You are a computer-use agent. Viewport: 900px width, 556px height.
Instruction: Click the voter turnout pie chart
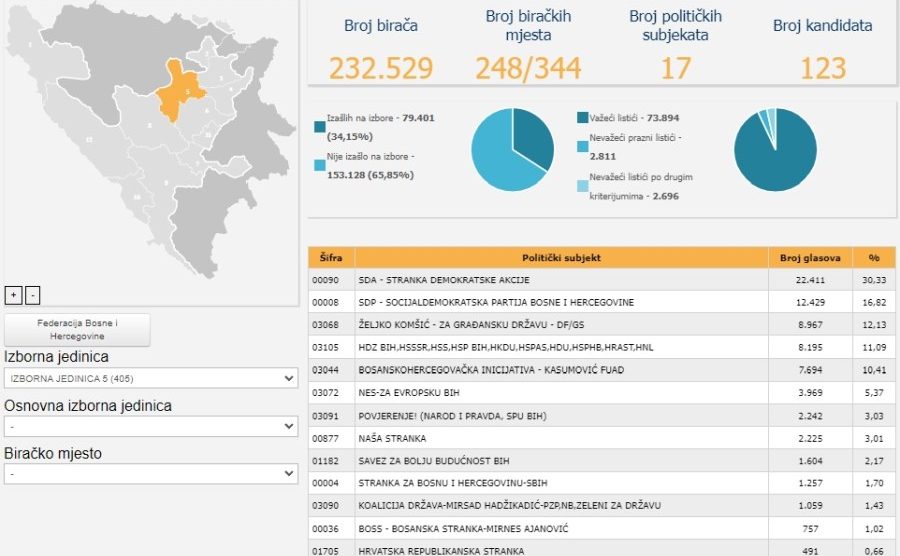(512, 150)
